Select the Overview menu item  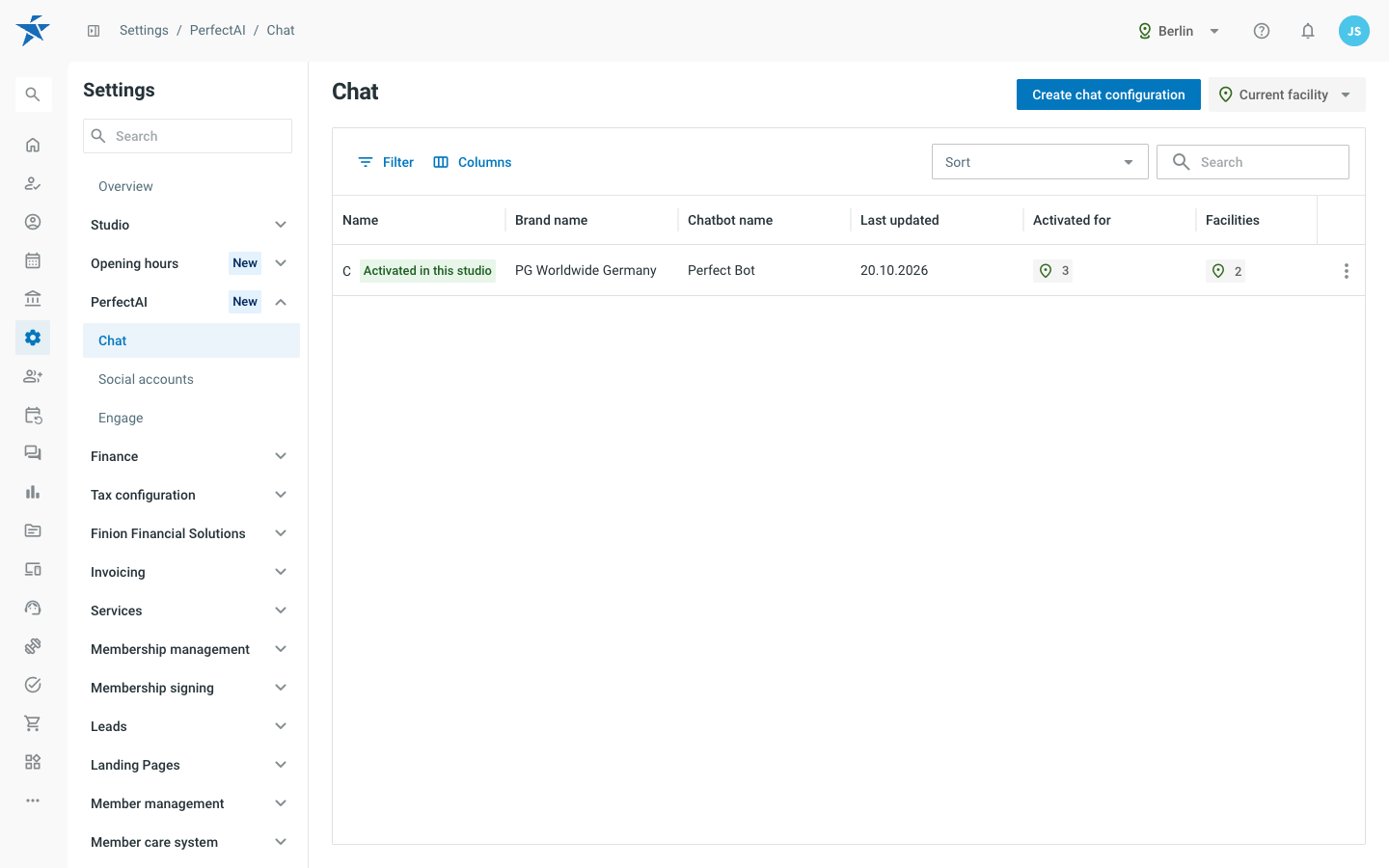(x=191, y=186)
